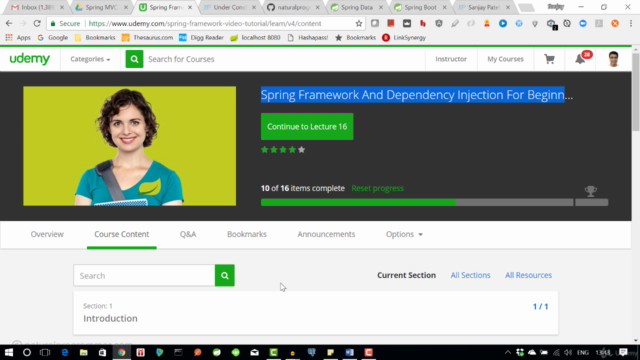Image resolution: width=640 pixels, height=360 pixels.
Task: Show All Resources
Action: (x=528, y=275)
